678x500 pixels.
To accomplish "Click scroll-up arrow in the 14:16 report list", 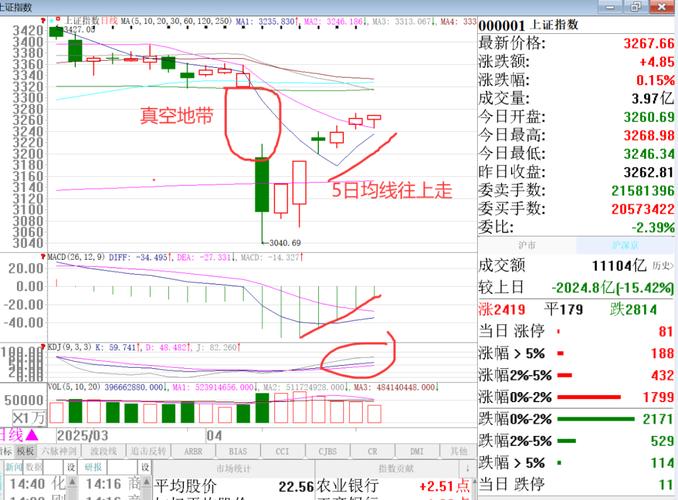I will (x=147, y=481).
